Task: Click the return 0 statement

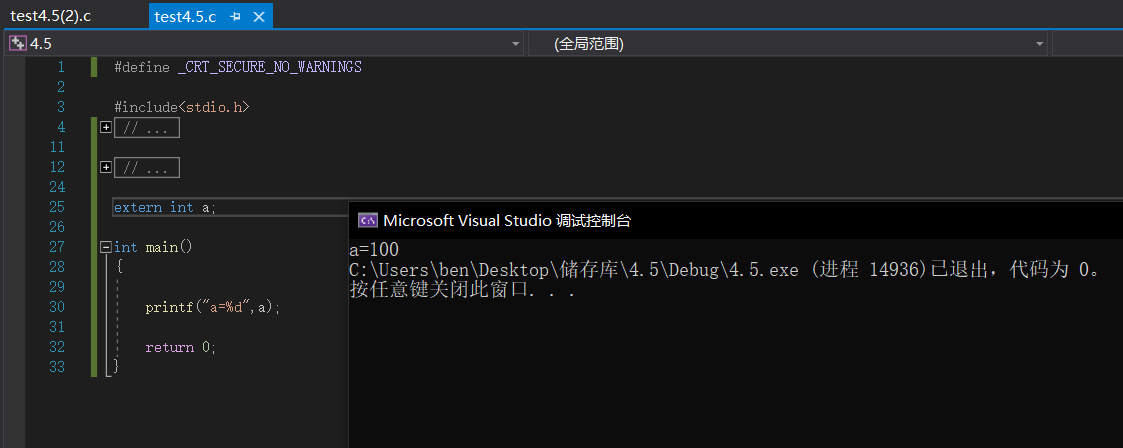Action: click(180, 347)
